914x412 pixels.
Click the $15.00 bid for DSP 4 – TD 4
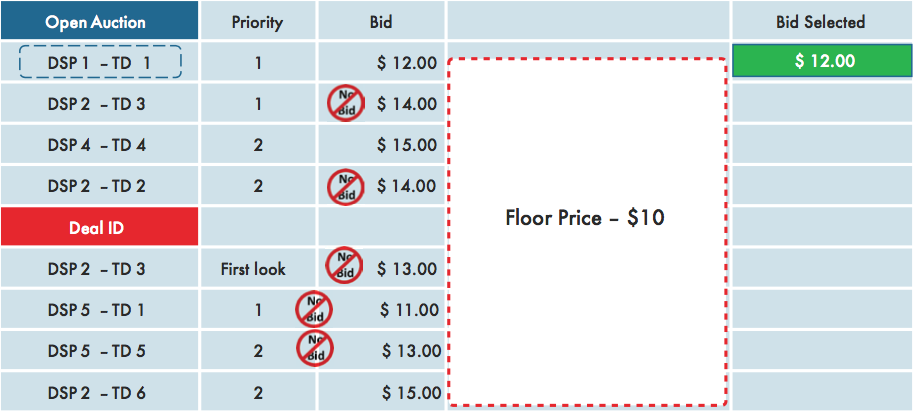click(x=407, y=145)
